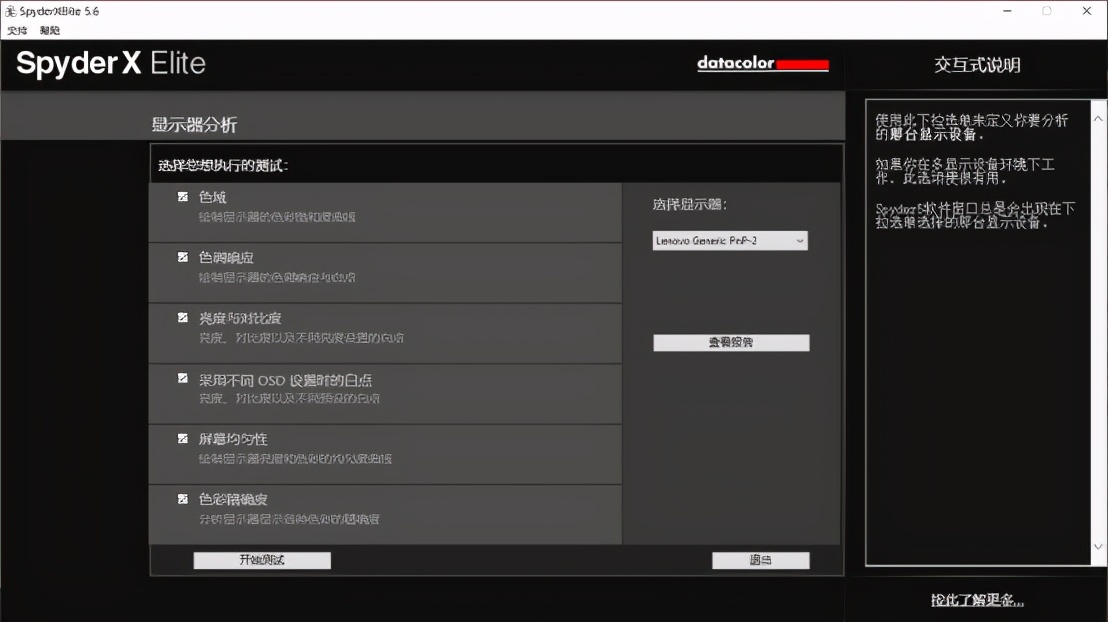Click the 显示器分析 heading
The width and height of the screenshot is (1108, 622).
[194, 125]
